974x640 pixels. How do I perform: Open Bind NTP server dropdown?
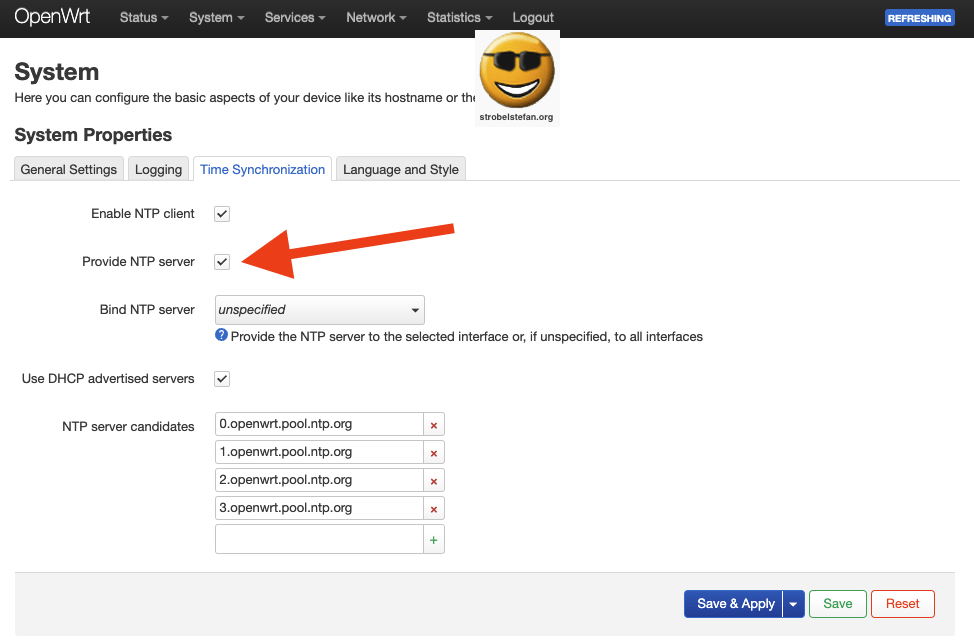click(x=320, y=310)
